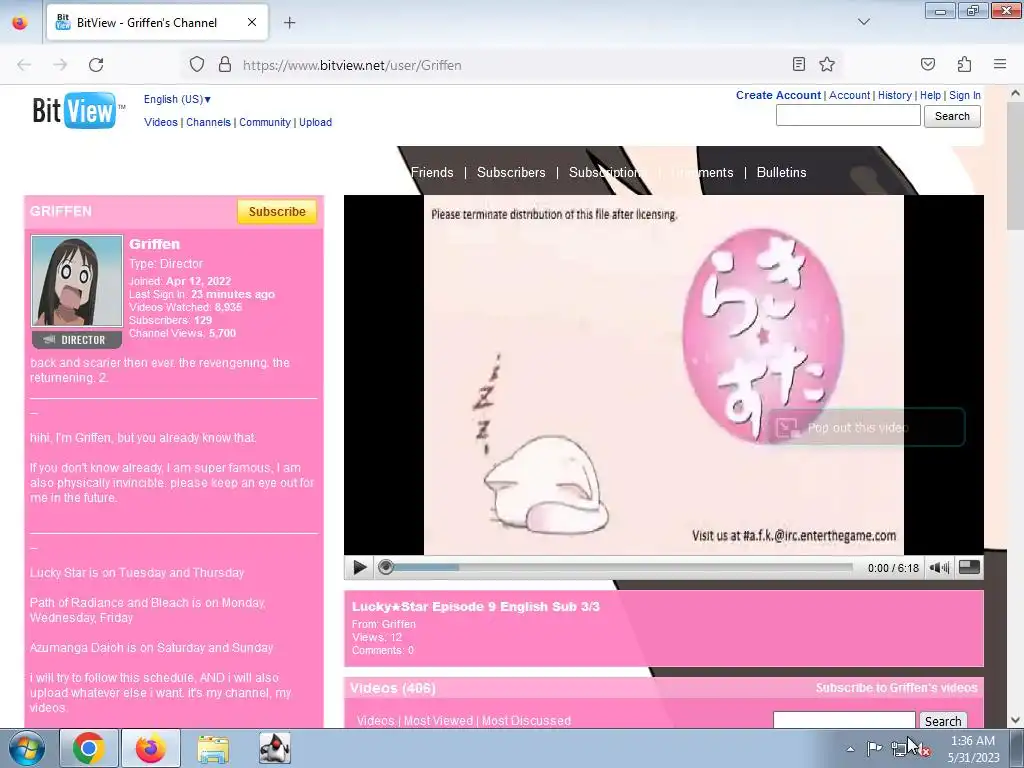The width and height of the screenshot is (1024, 768).
Task: Go to the Channels page
Action: (x=208, y=122)
